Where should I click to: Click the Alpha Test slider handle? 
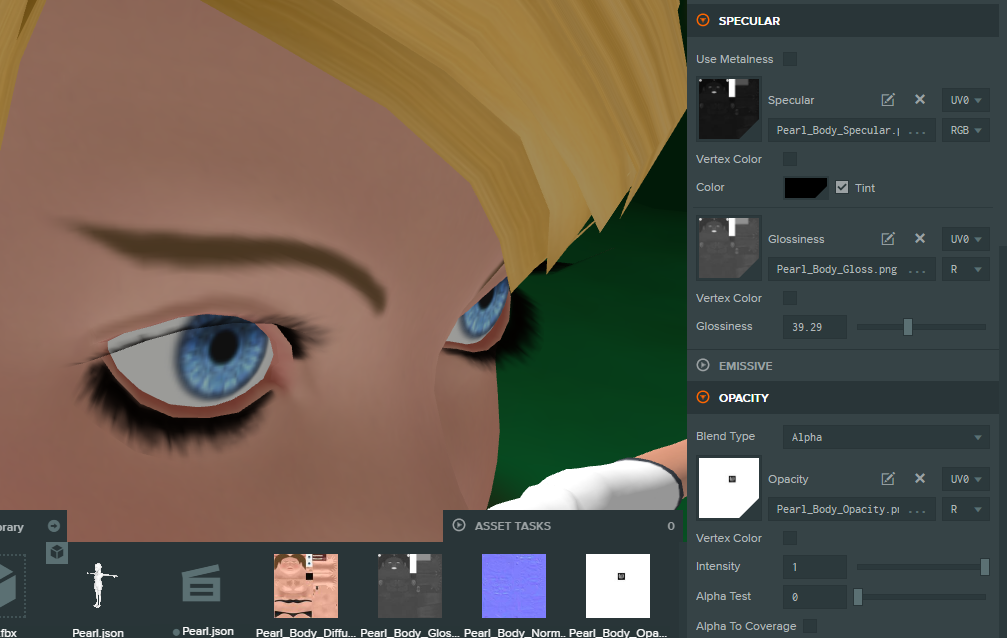(x=858, y=597)
